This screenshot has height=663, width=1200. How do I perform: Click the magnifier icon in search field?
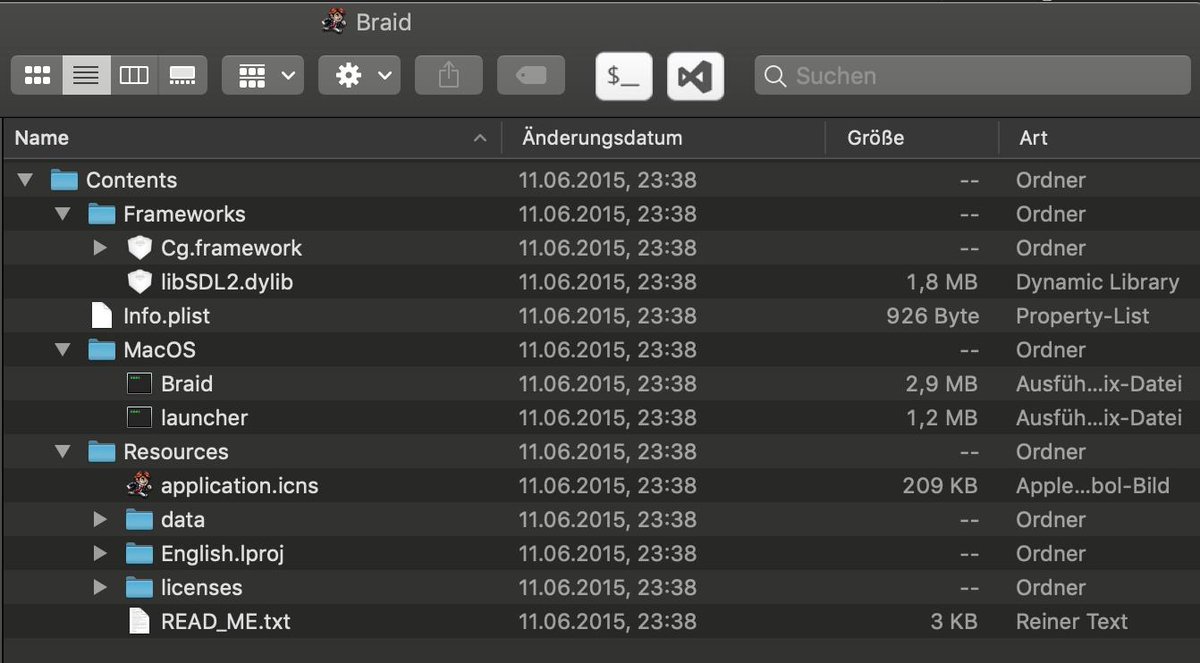773,76
